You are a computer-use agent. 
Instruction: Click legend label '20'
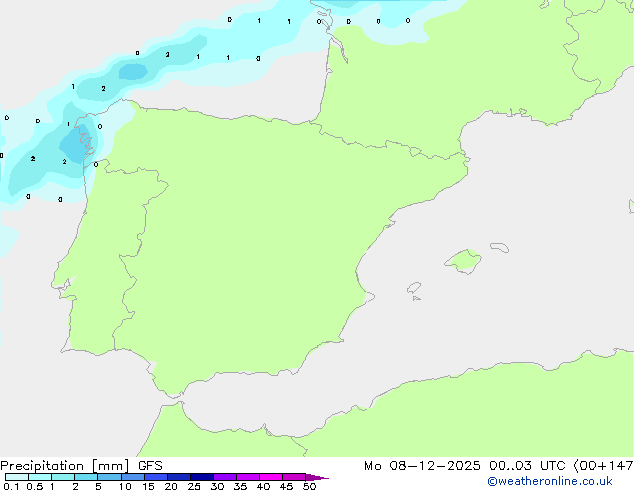tap(171, 486)
